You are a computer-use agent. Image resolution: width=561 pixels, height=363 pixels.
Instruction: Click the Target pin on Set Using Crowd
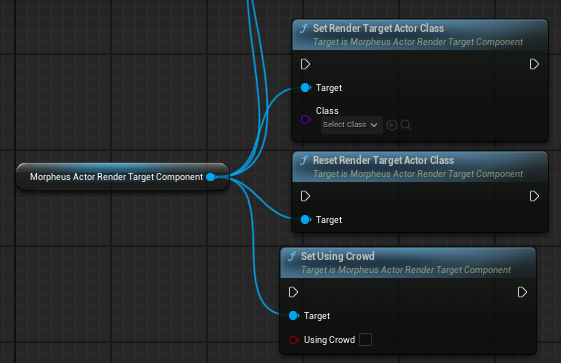tap(294, 315)
